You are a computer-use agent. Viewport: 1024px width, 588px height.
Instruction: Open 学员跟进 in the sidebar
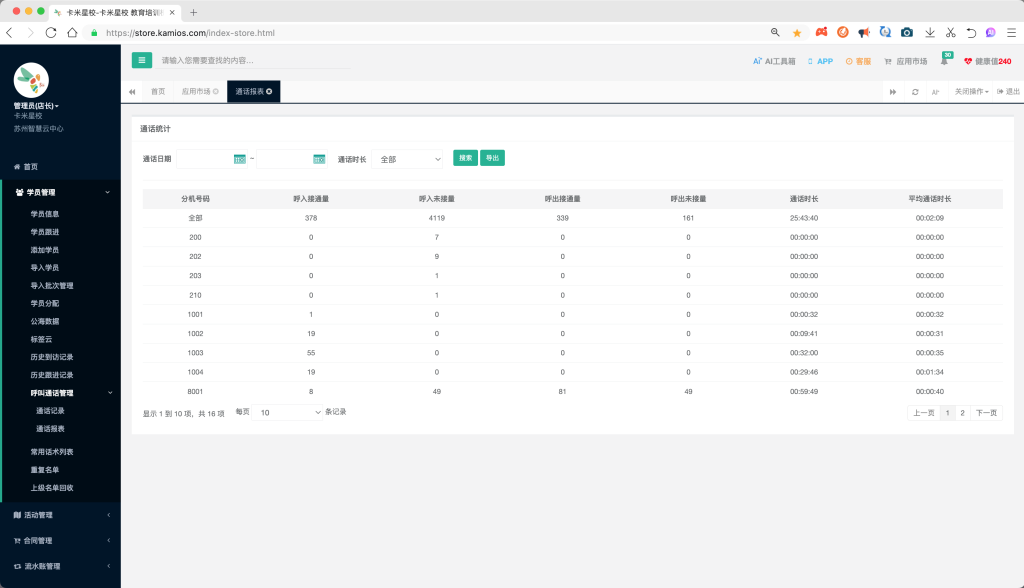coord(45,232)
